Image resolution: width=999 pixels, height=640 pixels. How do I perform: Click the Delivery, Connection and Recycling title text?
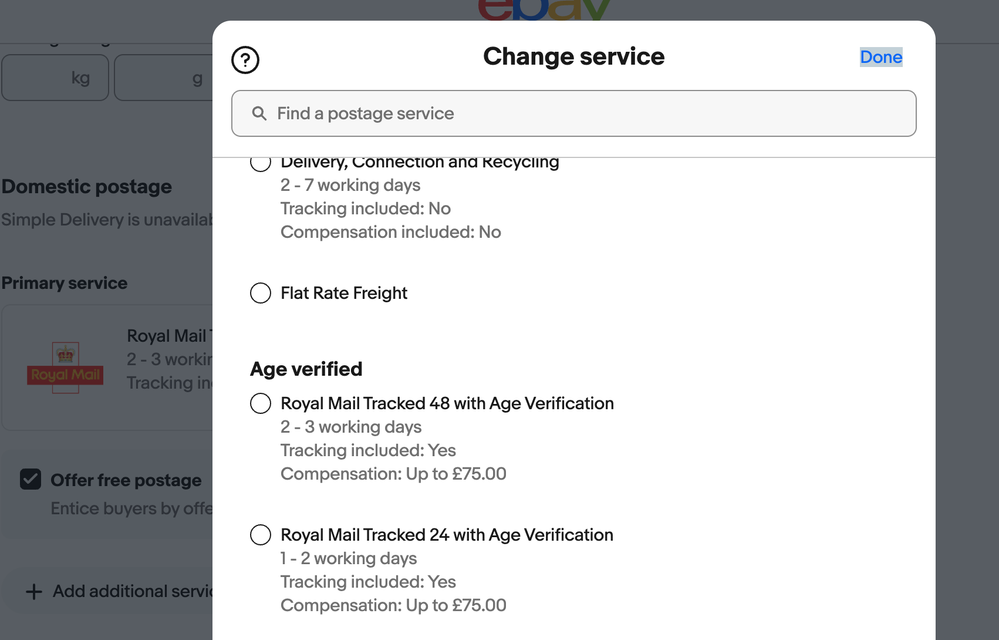420,163
